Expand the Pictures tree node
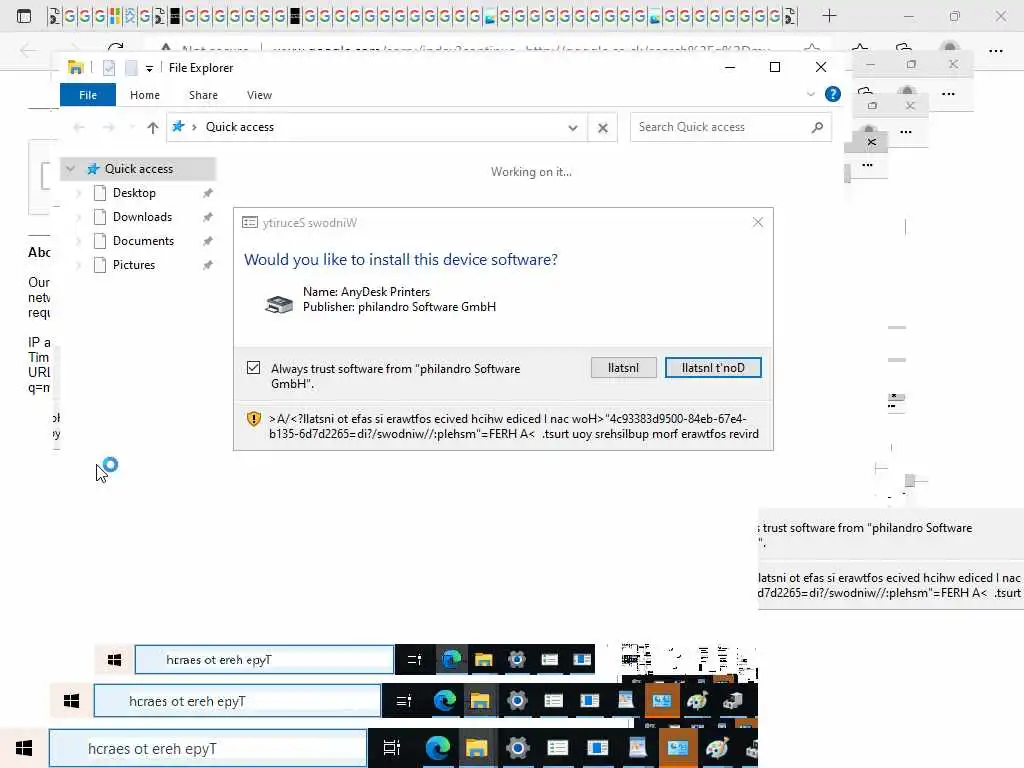Screen dimensions: 1024x768 pos(79,264)
